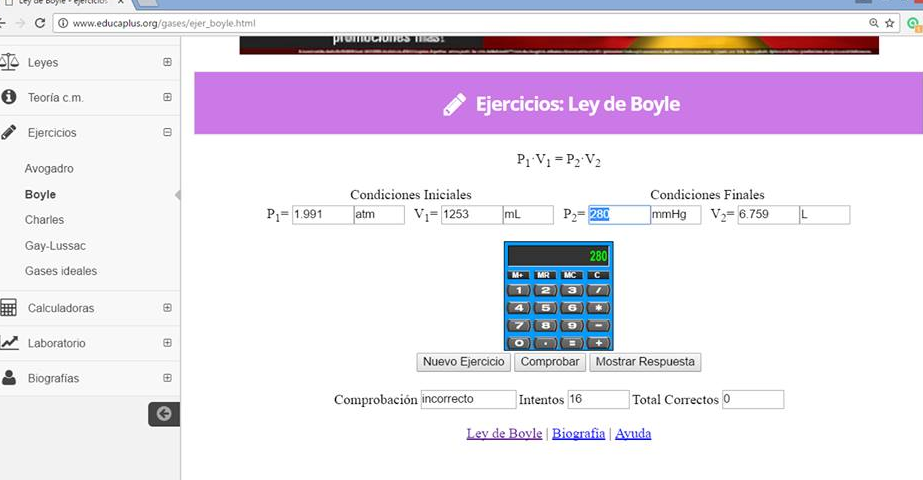Bookmark this page with the star icon
Viewport: 923px width, 480px height.
889,23
